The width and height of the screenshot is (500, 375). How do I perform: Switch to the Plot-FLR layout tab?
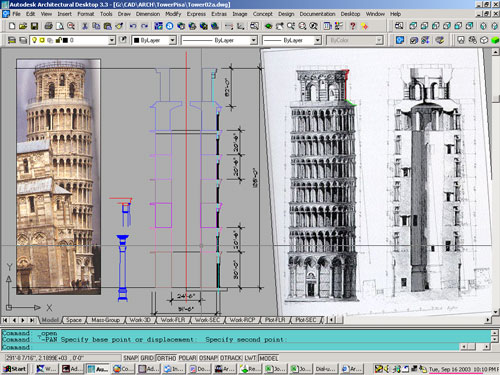pos(275,320)
